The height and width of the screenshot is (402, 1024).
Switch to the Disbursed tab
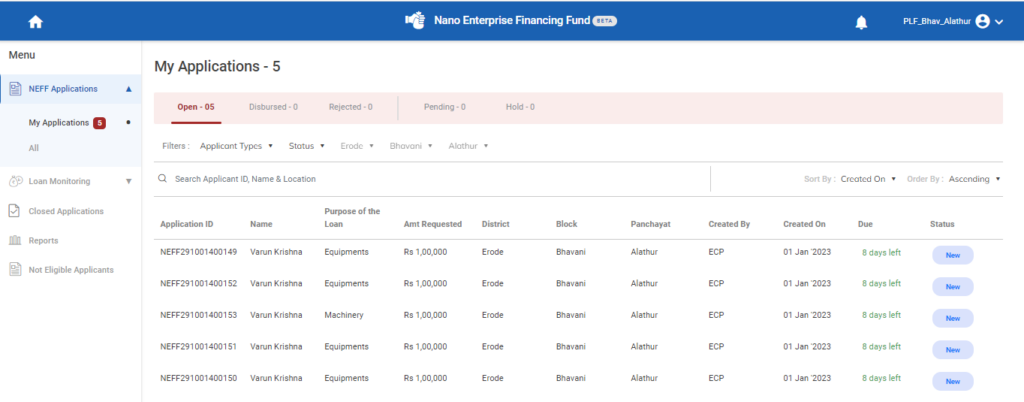coord(273,107)
